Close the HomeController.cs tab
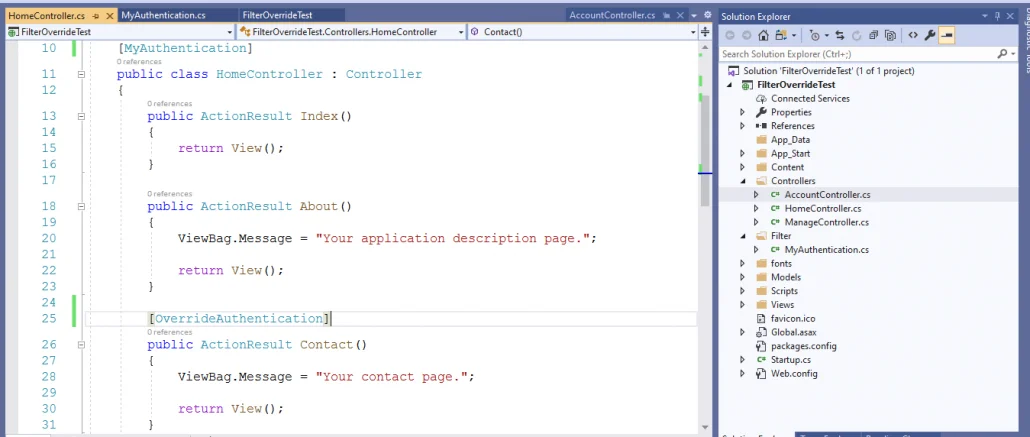 [108, 15]
